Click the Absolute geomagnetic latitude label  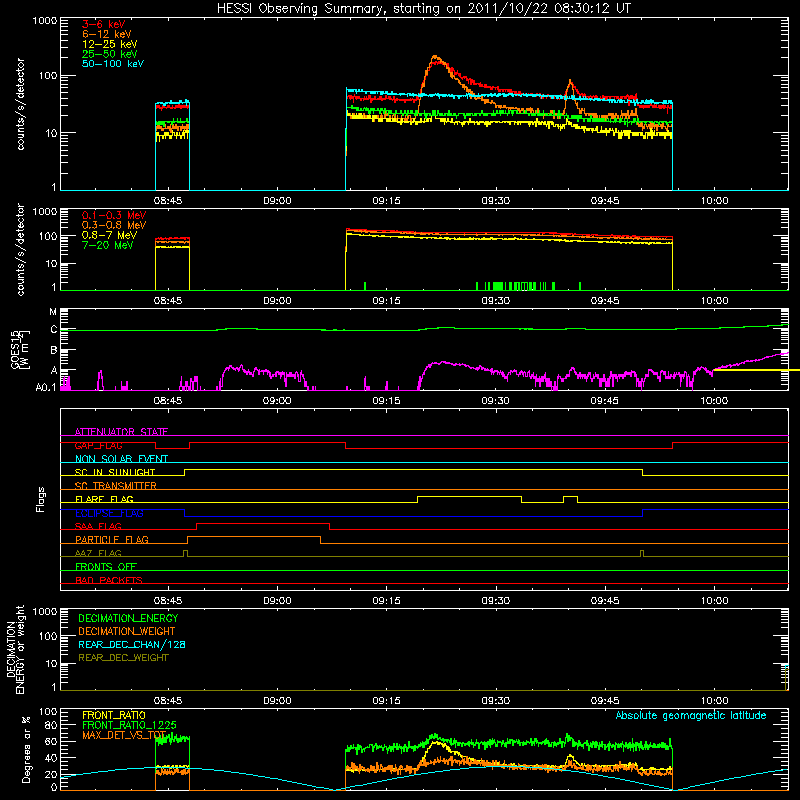tap(691, 716)
